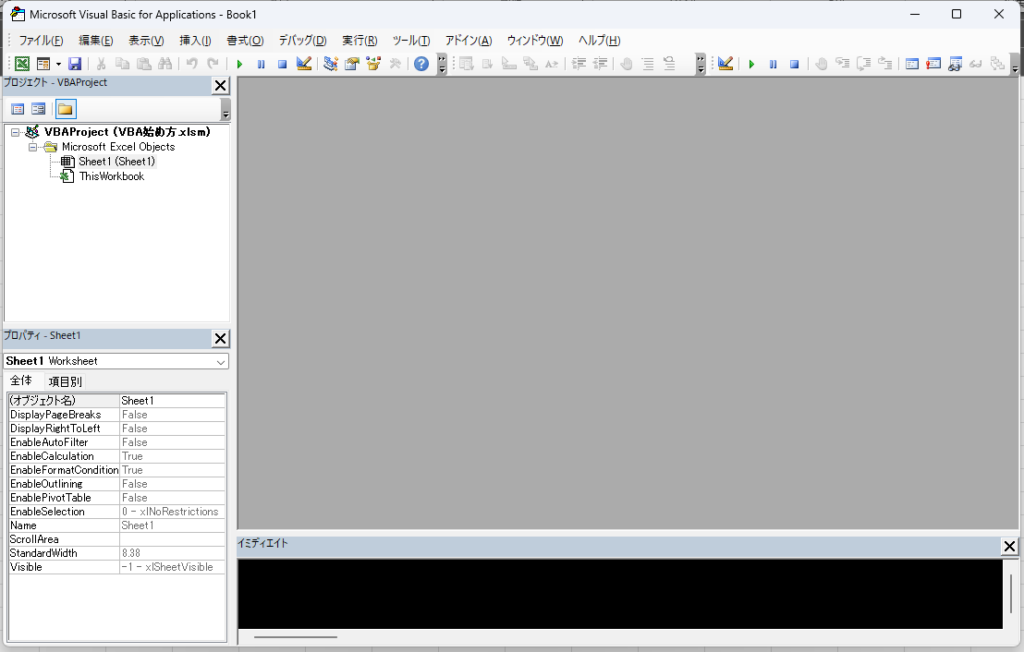Open the Insert object dropdown arrow

pyautogui.click(x=57, y=63)
